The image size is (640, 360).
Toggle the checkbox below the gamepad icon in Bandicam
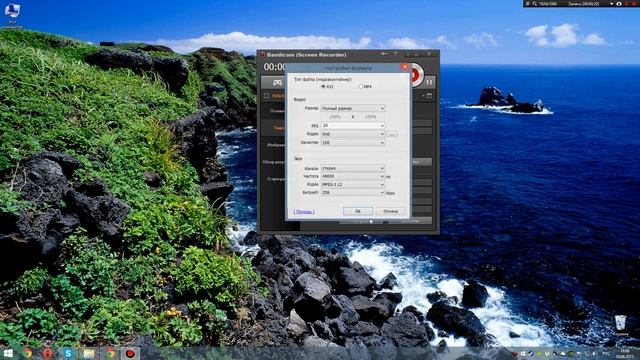tap(267, 96)
